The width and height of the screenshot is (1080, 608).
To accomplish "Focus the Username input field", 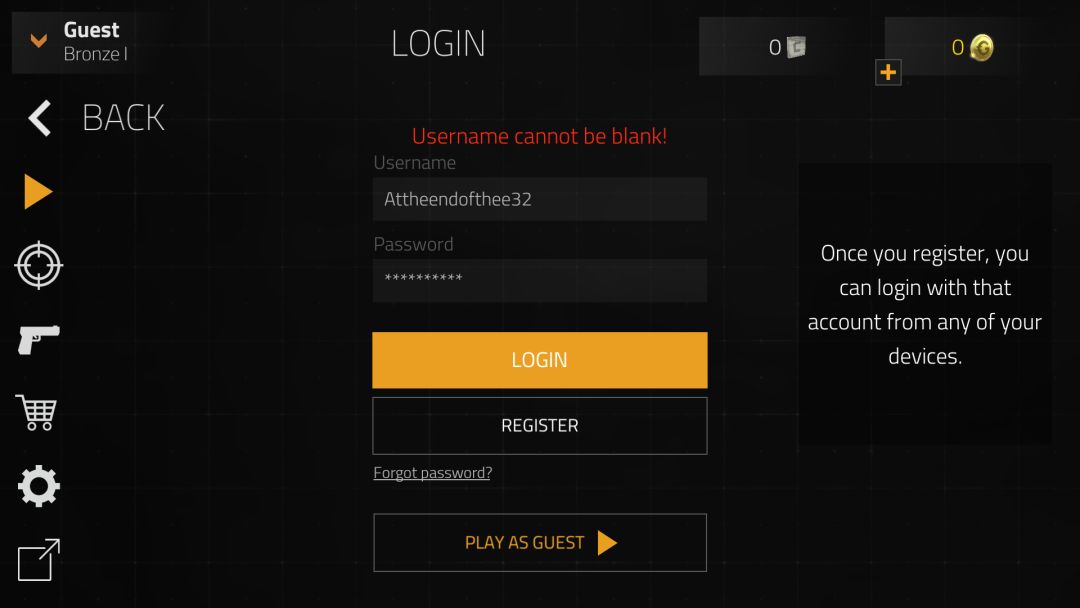I will click(539, 199).
